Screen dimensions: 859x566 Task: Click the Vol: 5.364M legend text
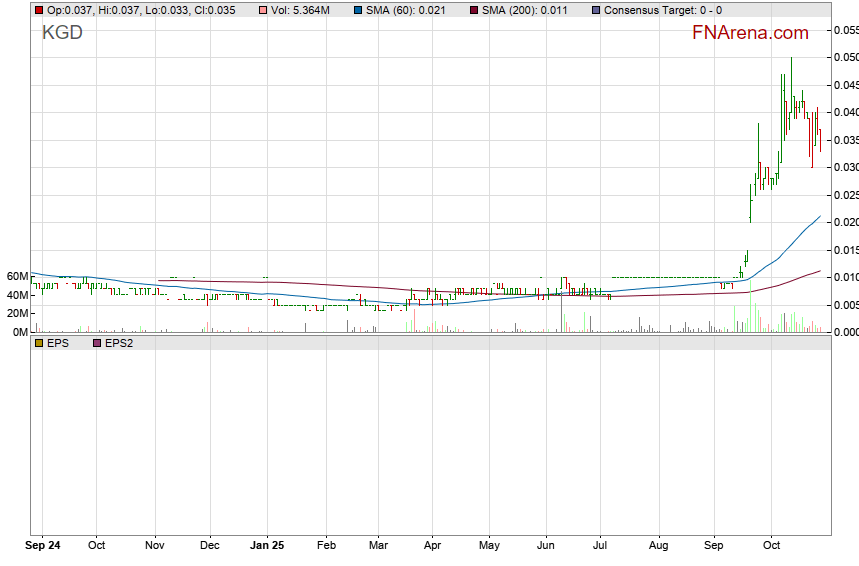[x=300, y=10]
